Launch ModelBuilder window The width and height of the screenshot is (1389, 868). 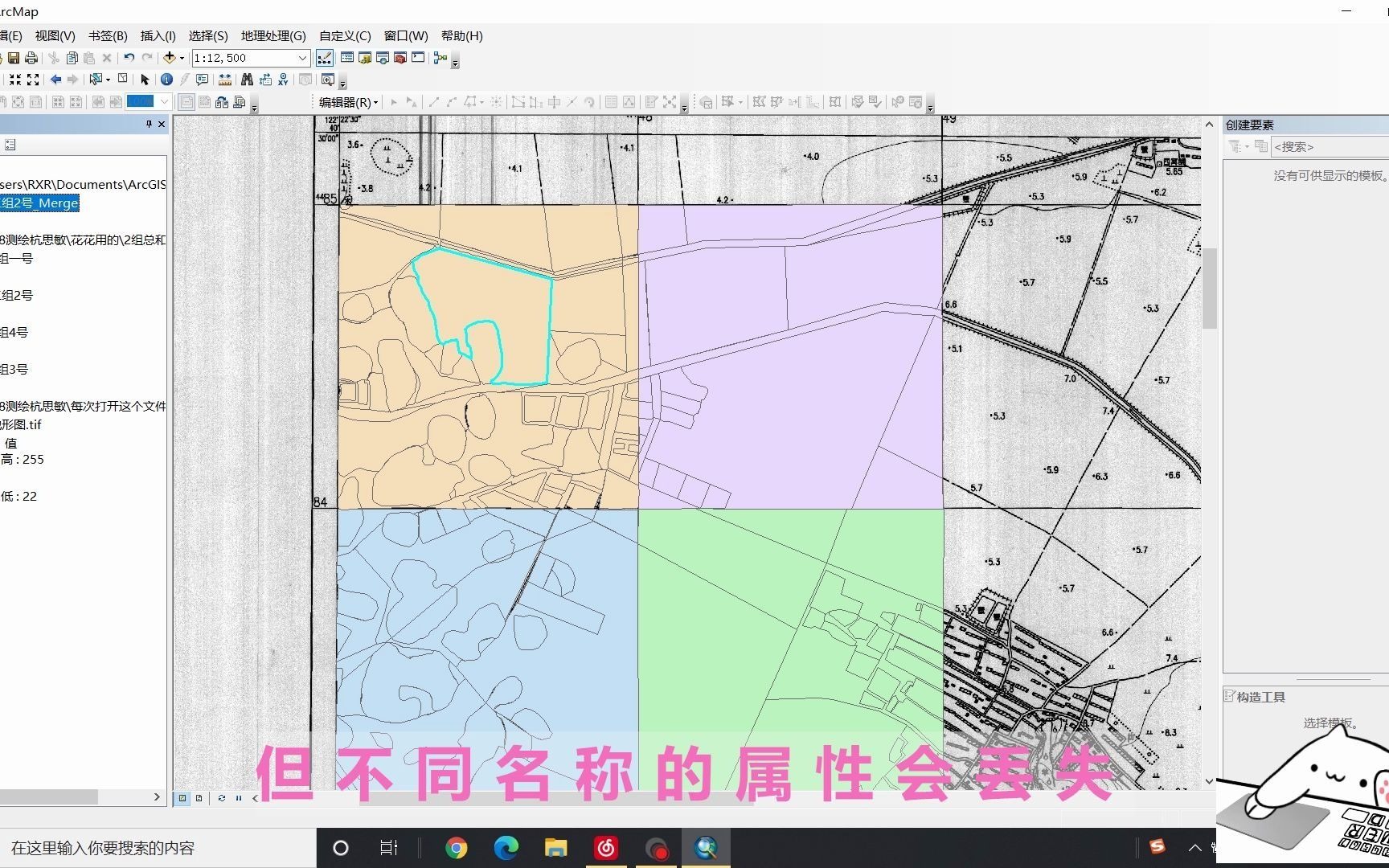coord(440,58)
